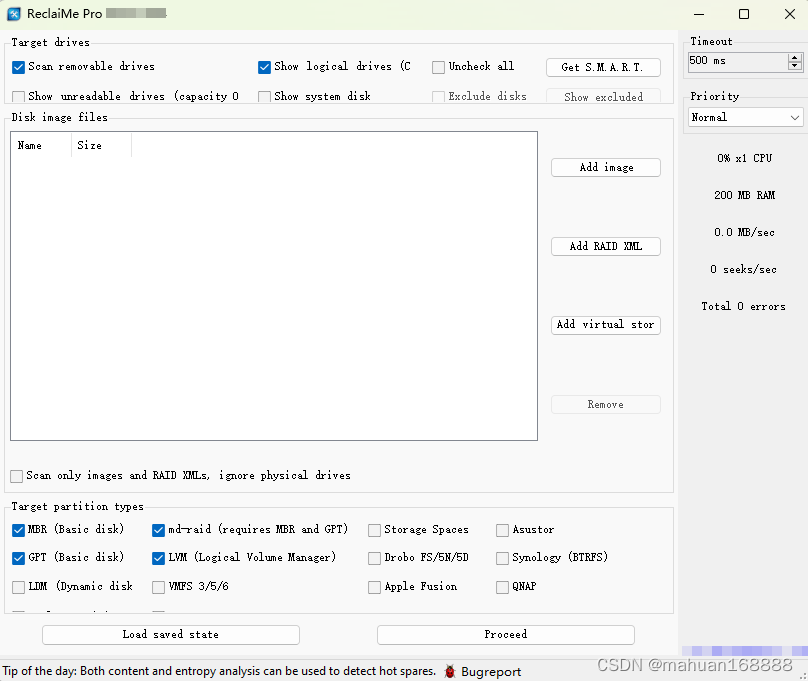
Task: Enable Scan only images and RAID XMLs
Action: click(16, 476)
